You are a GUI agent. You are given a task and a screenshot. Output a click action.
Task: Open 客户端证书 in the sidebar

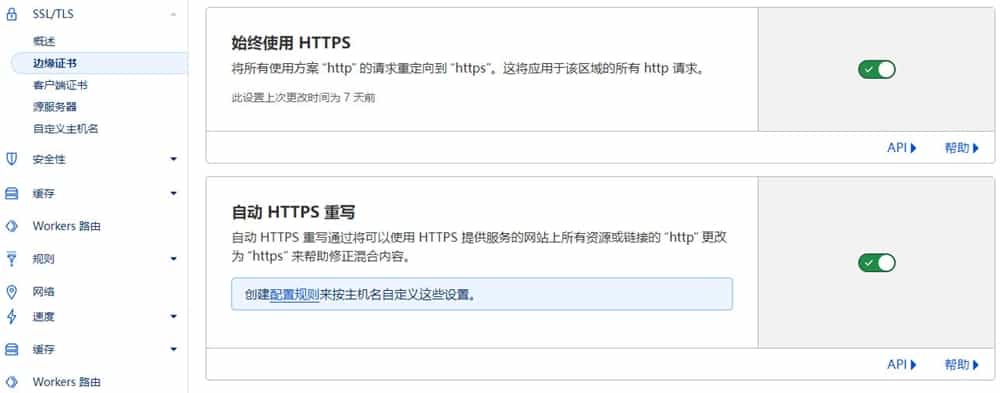click(x=60, y=85)
